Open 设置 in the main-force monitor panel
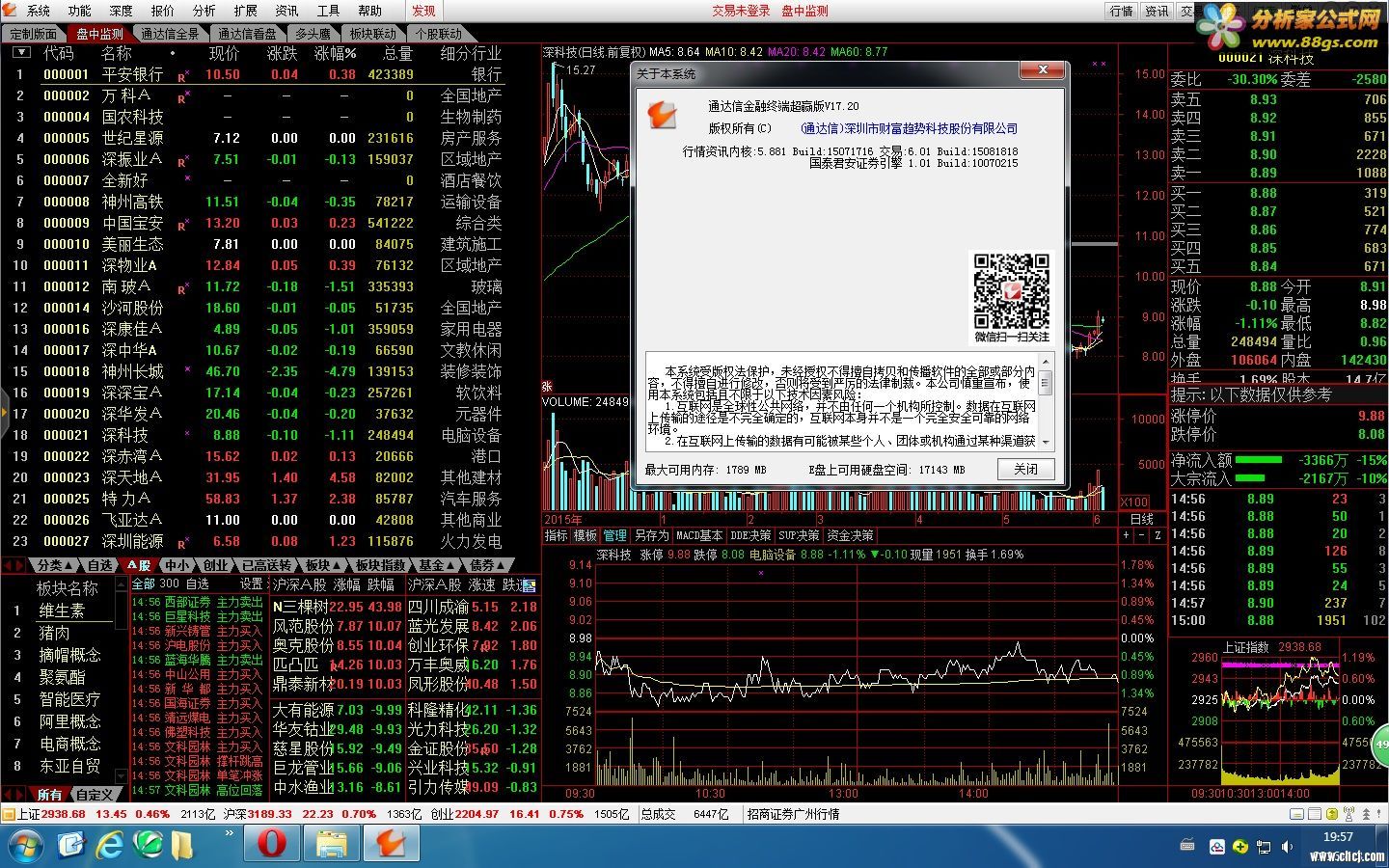1389x868 pixels. click(x=251, y=584)
